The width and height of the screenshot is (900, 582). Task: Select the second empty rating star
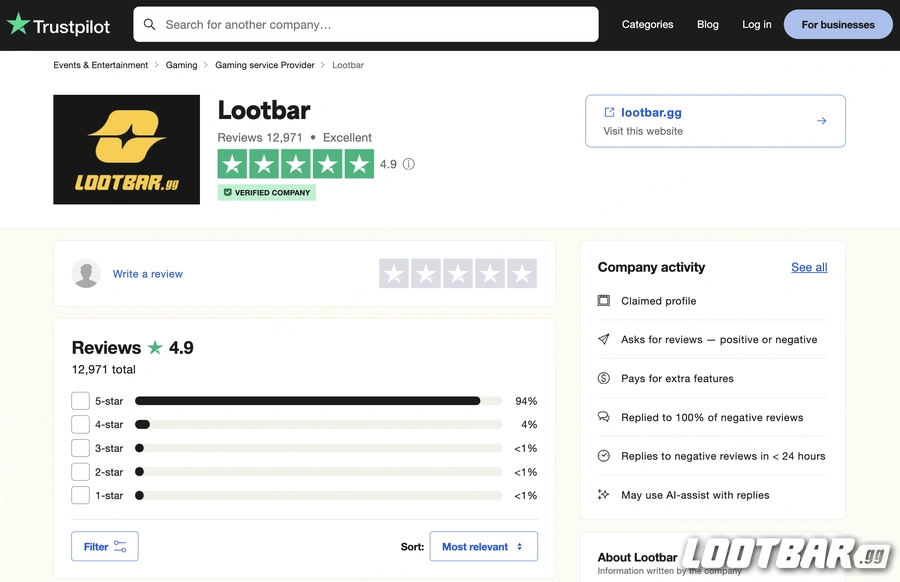pos(426,273)
